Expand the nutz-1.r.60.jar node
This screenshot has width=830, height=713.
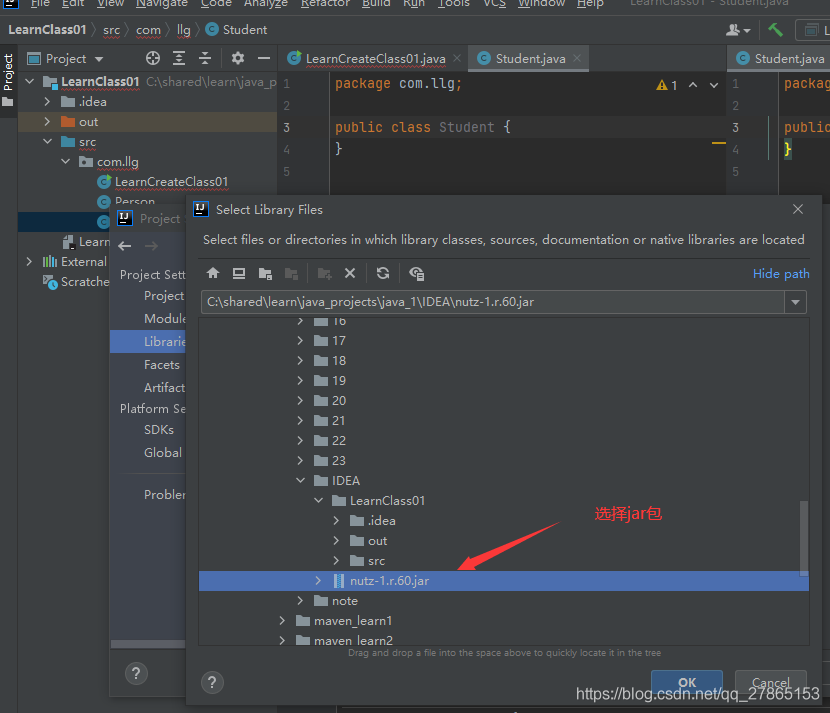click(x=319, y=581)
